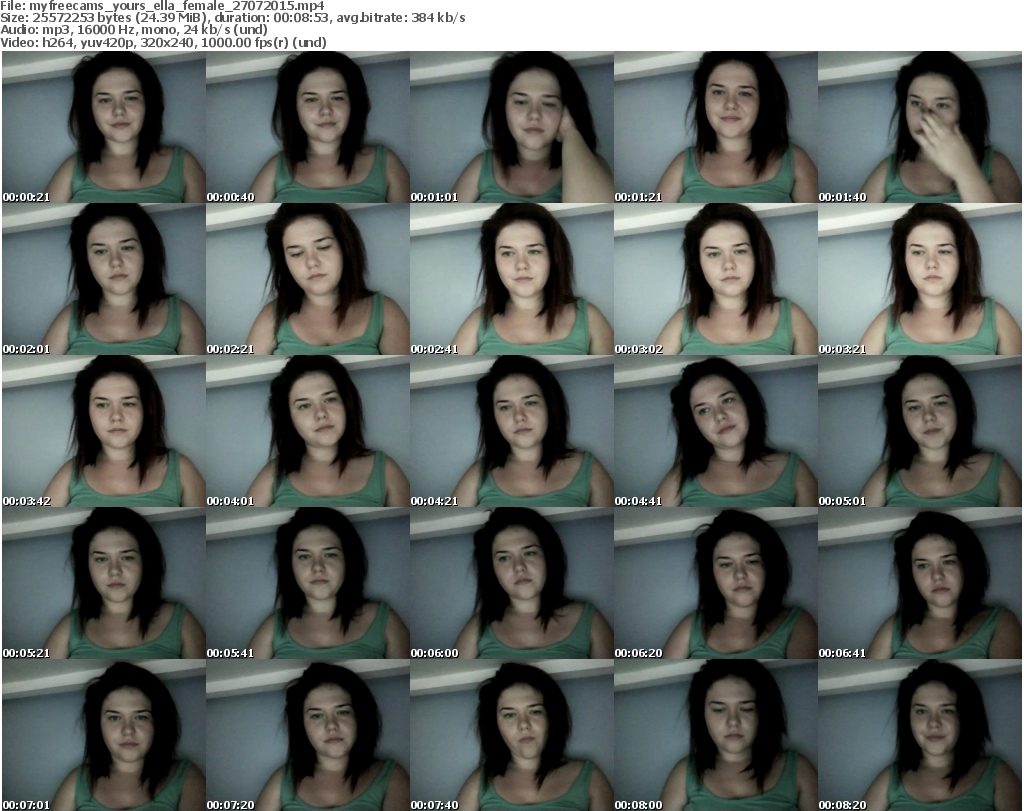Pick the thumbnail marked 00:03:02
The image size is (1024, 811).
tap(716, 279)
